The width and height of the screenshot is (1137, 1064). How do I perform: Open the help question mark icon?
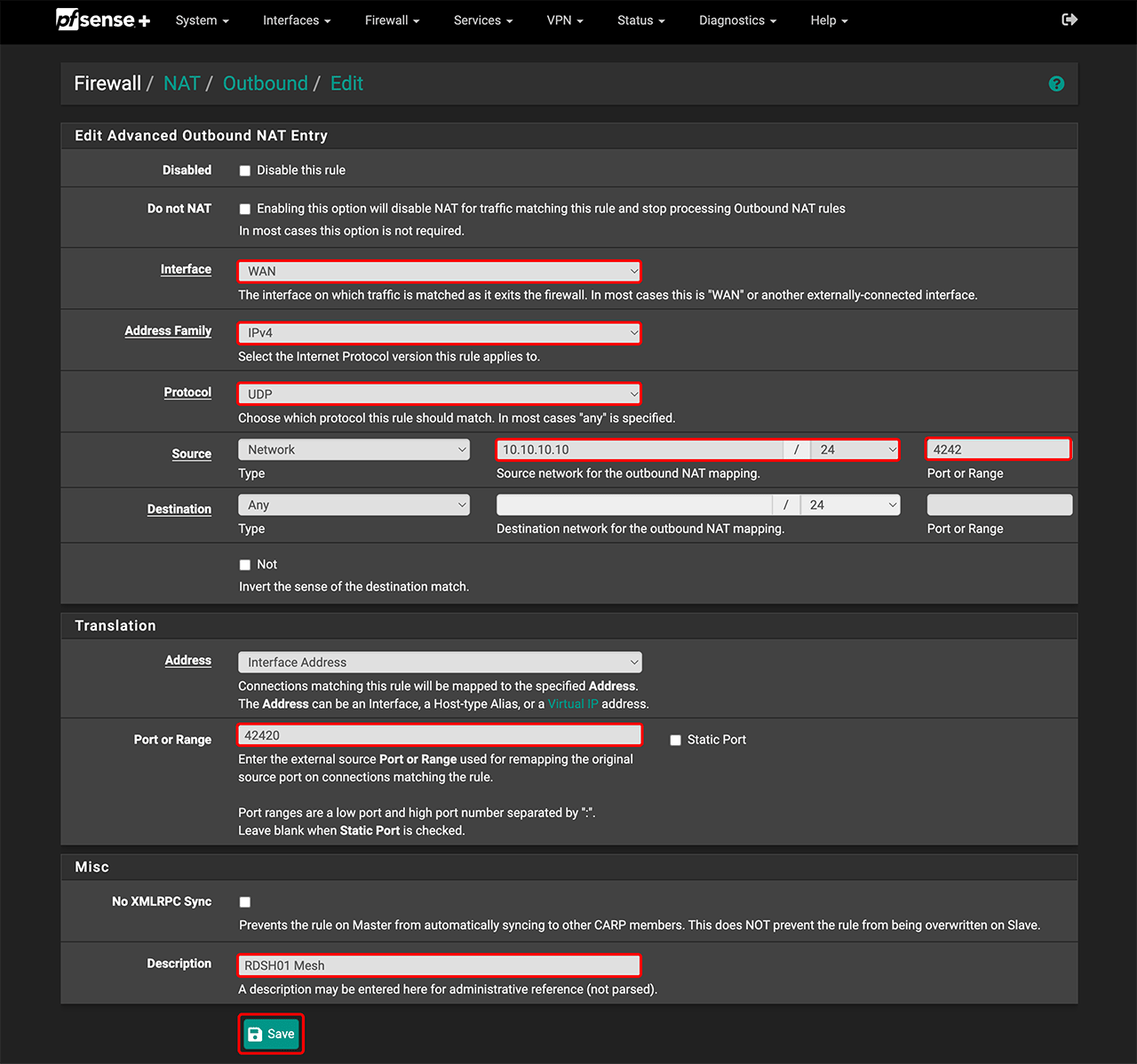click(1056, 83)
